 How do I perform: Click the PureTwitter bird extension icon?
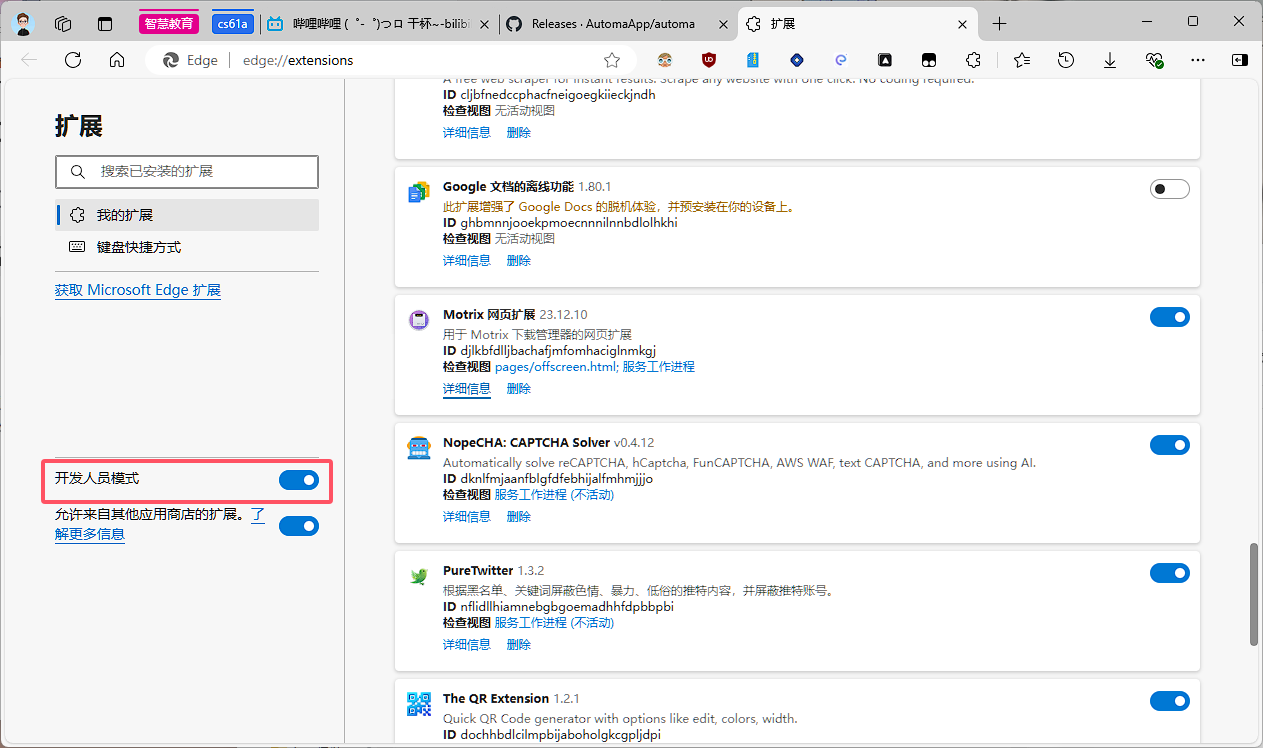tap(419, 576)
